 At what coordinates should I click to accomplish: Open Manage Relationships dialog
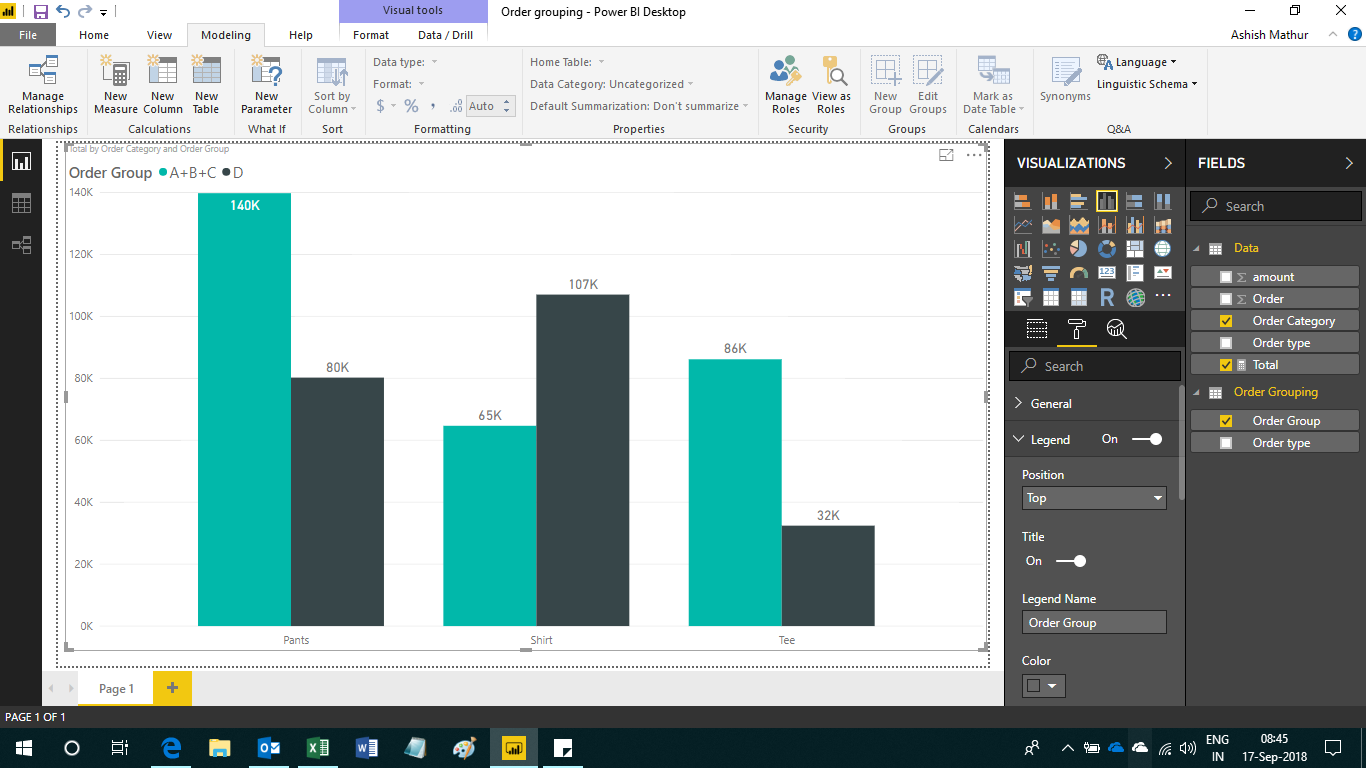pyautogui.click(x=43, y=86)
